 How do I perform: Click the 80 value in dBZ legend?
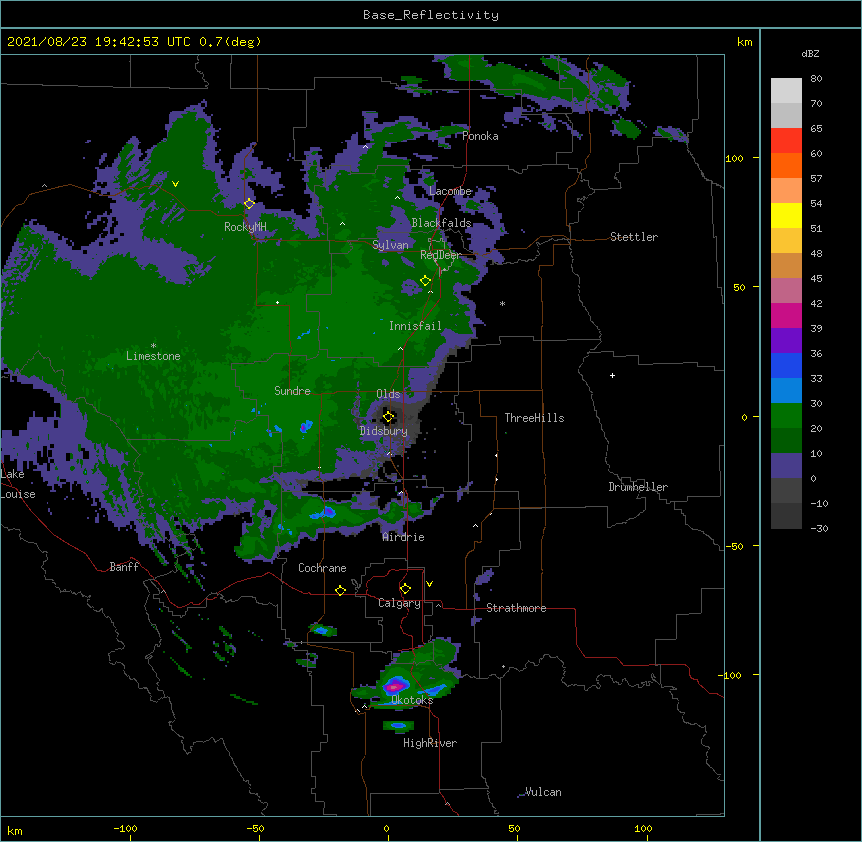pyautogui.click(x=816, y=79)
